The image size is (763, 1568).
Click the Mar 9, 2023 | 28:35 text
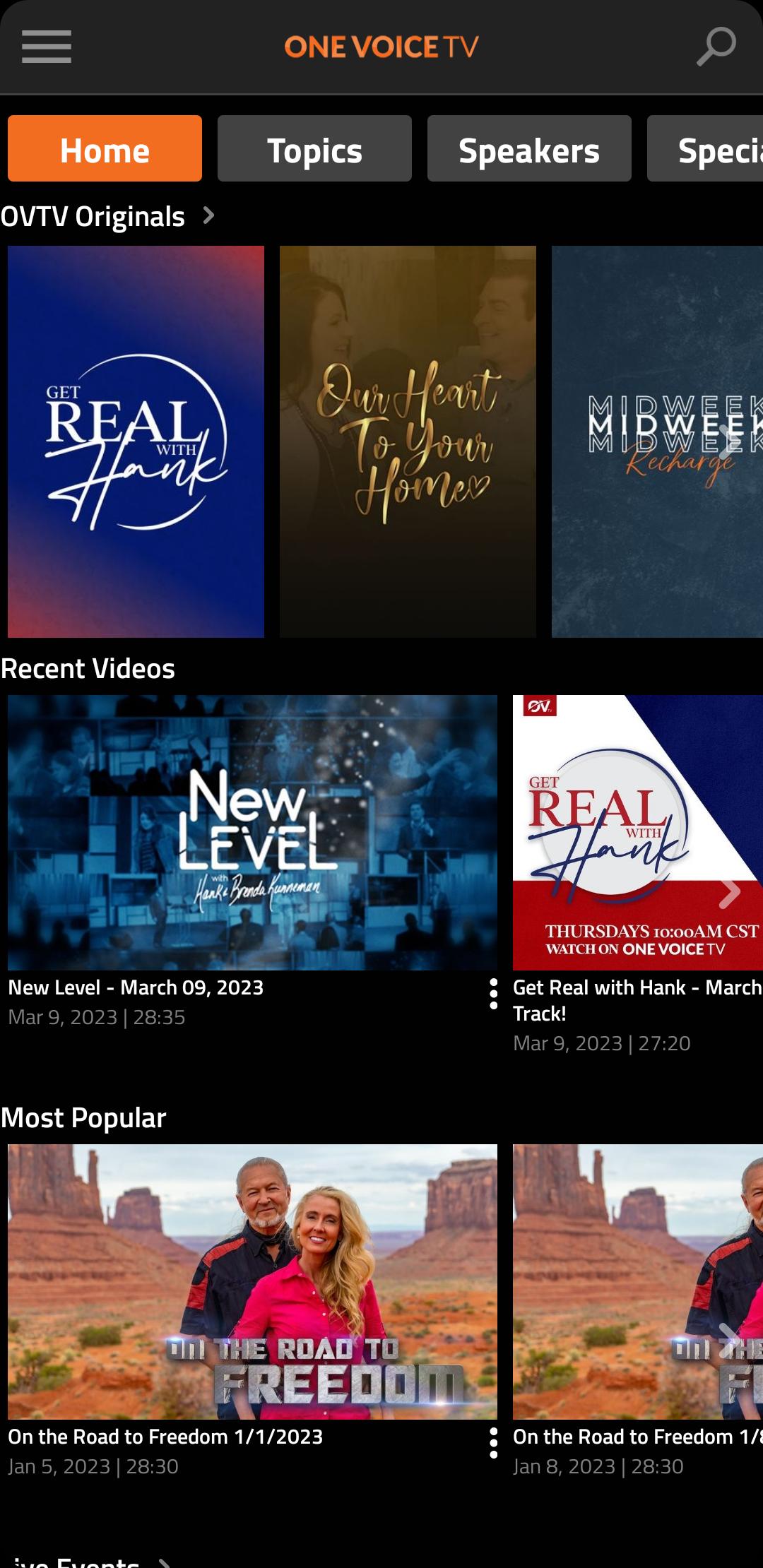tap(97, 1017)
